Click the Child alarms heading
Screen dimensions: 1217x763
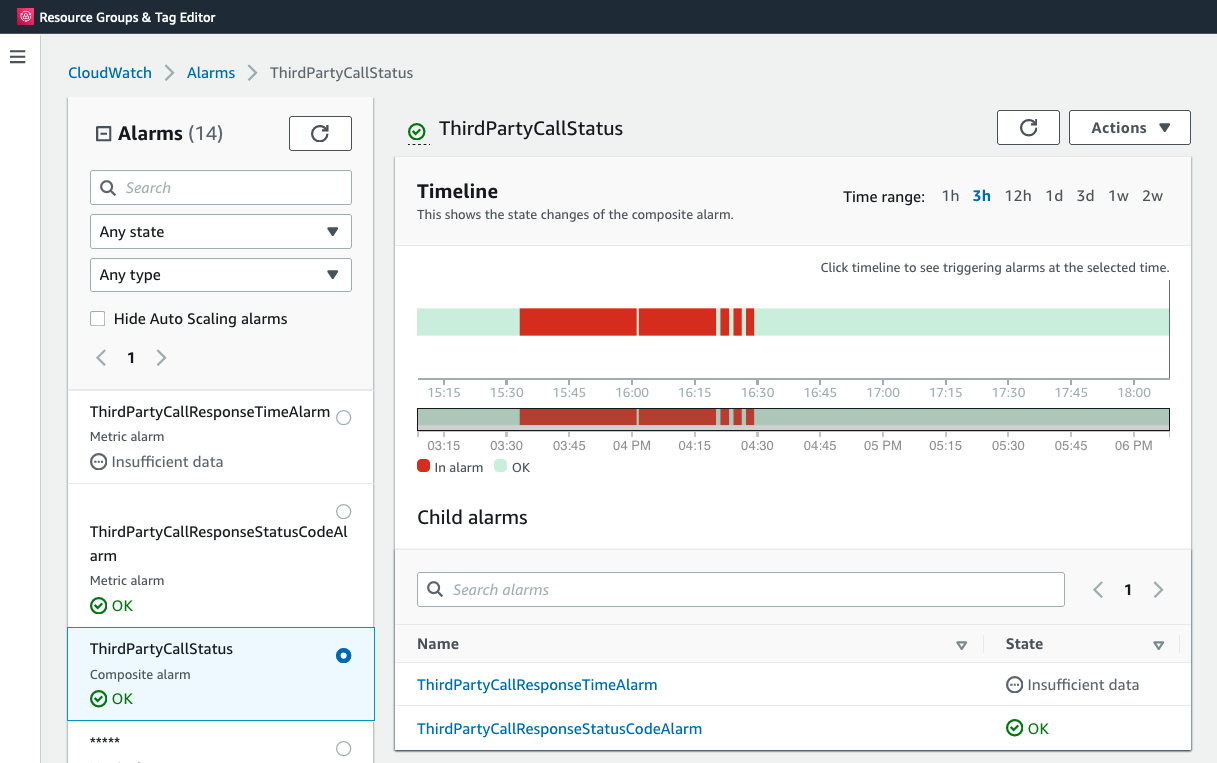click(472, 518)
